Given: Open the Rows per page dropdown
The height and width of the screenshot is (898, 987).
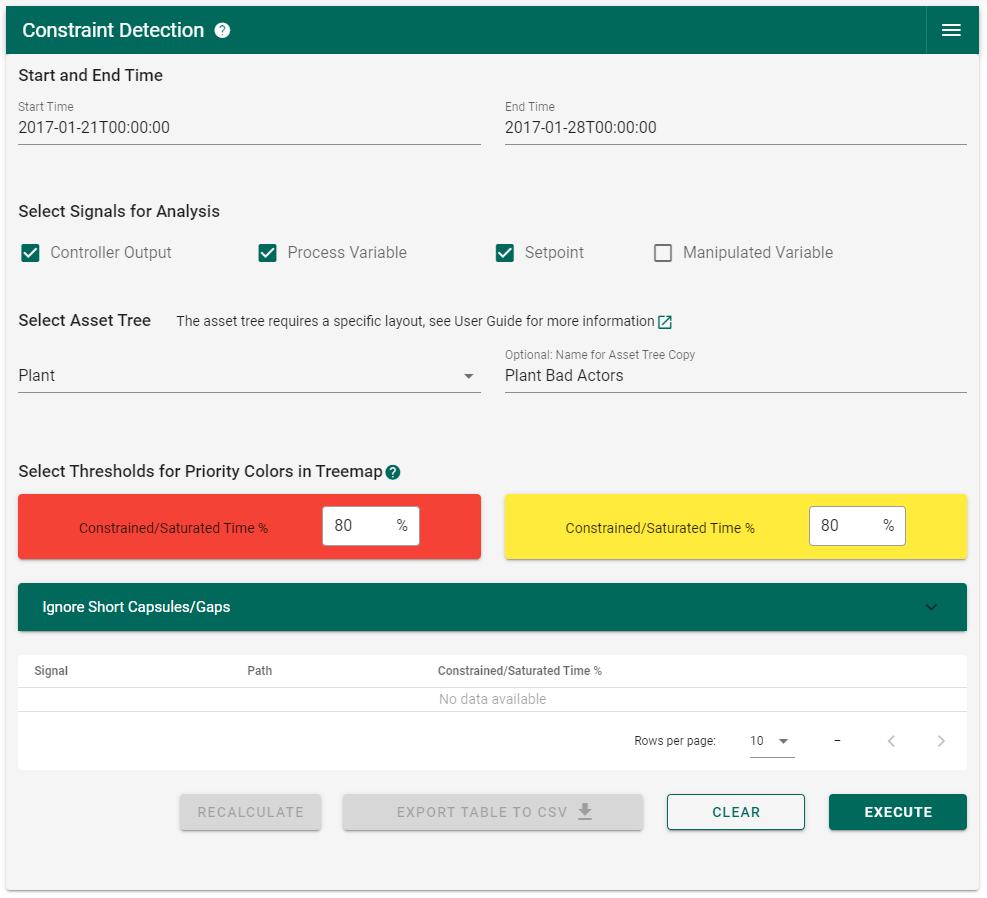Looking at the screenshot, I should 772,741.
